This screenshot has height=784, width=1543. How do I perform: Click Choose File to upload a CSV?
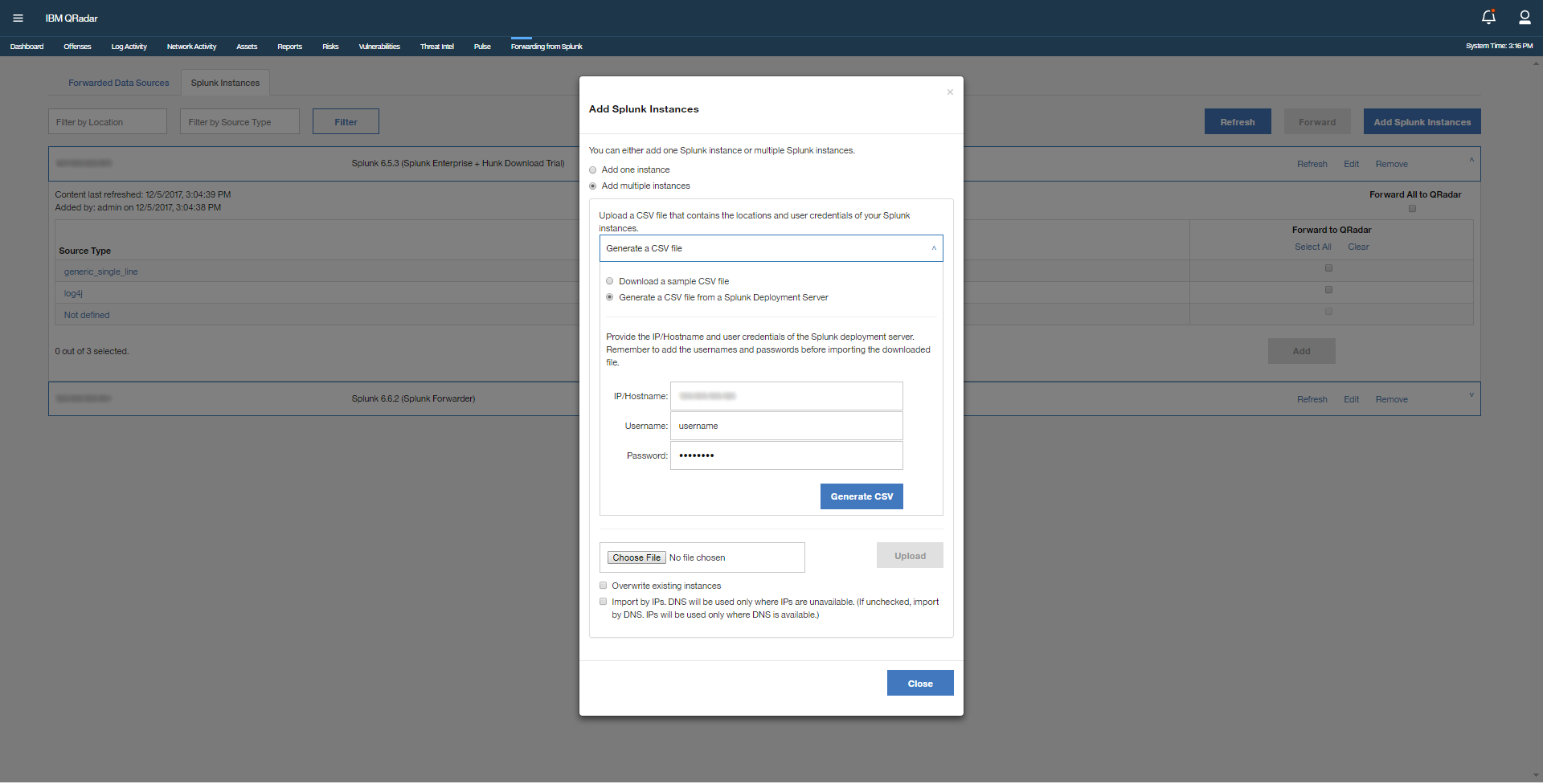(636, 557)
